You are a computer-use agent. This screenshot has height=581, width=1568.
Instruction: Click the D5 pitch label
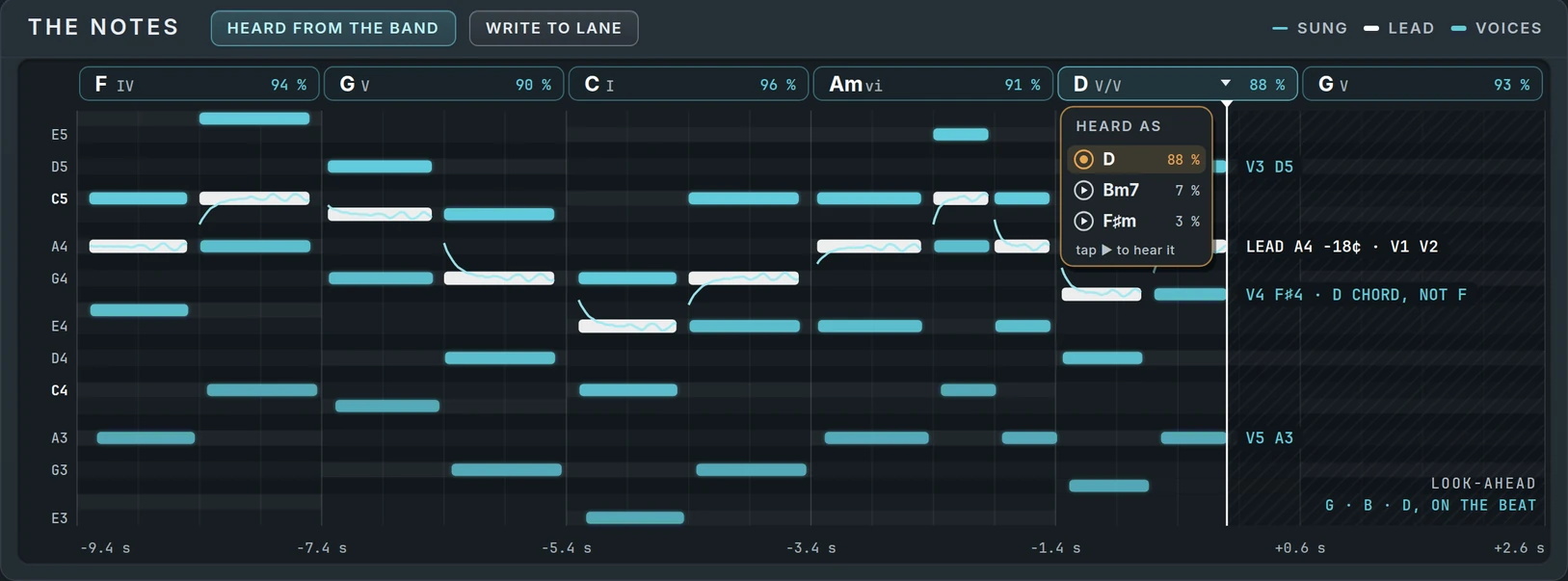[x=60, y=167]
